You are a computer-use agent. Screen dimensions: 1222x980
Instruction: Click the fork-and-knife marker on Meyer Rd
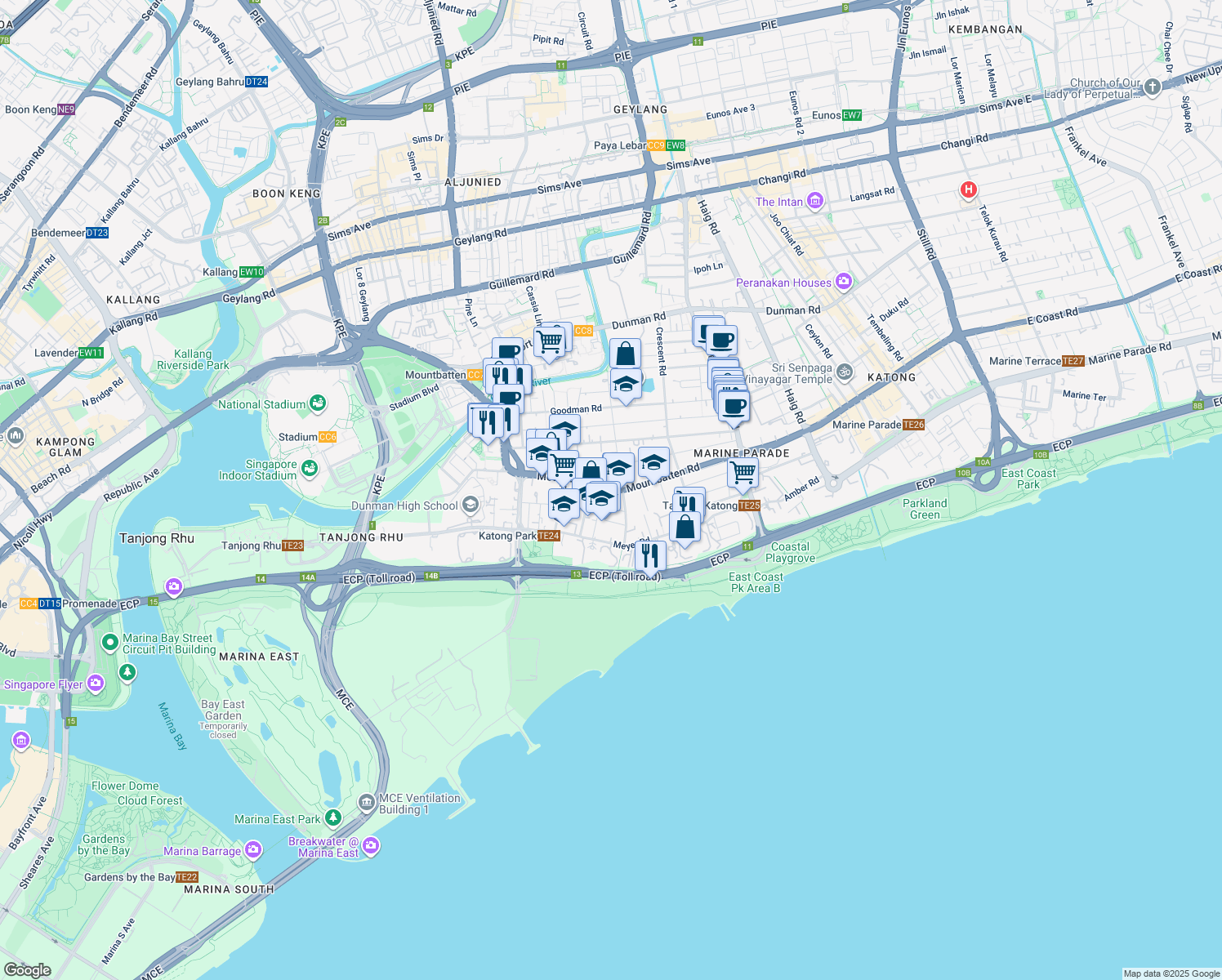coord(650,556)
